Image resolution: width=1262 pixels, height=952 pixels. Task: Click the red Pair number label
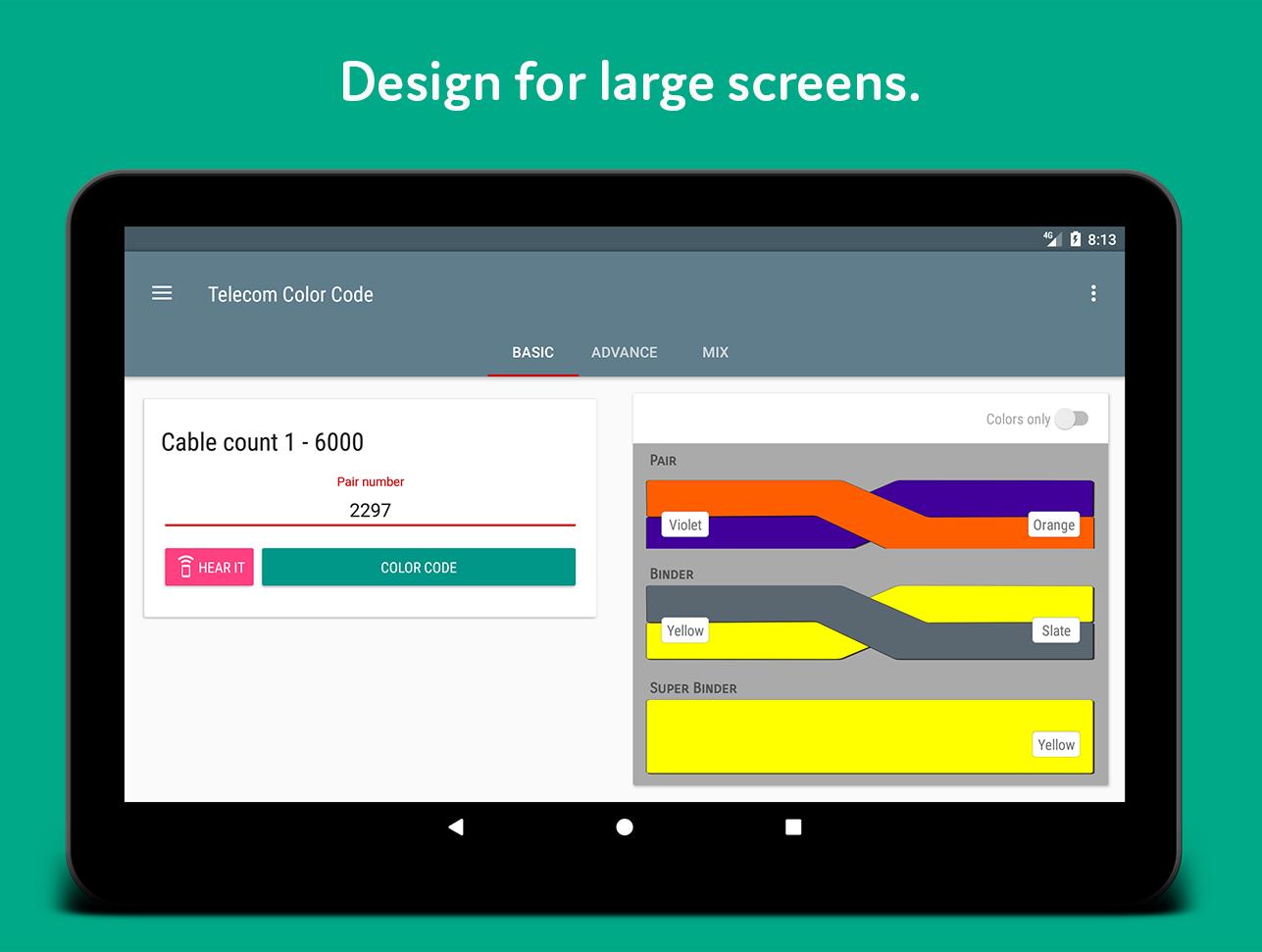point(370,481)
